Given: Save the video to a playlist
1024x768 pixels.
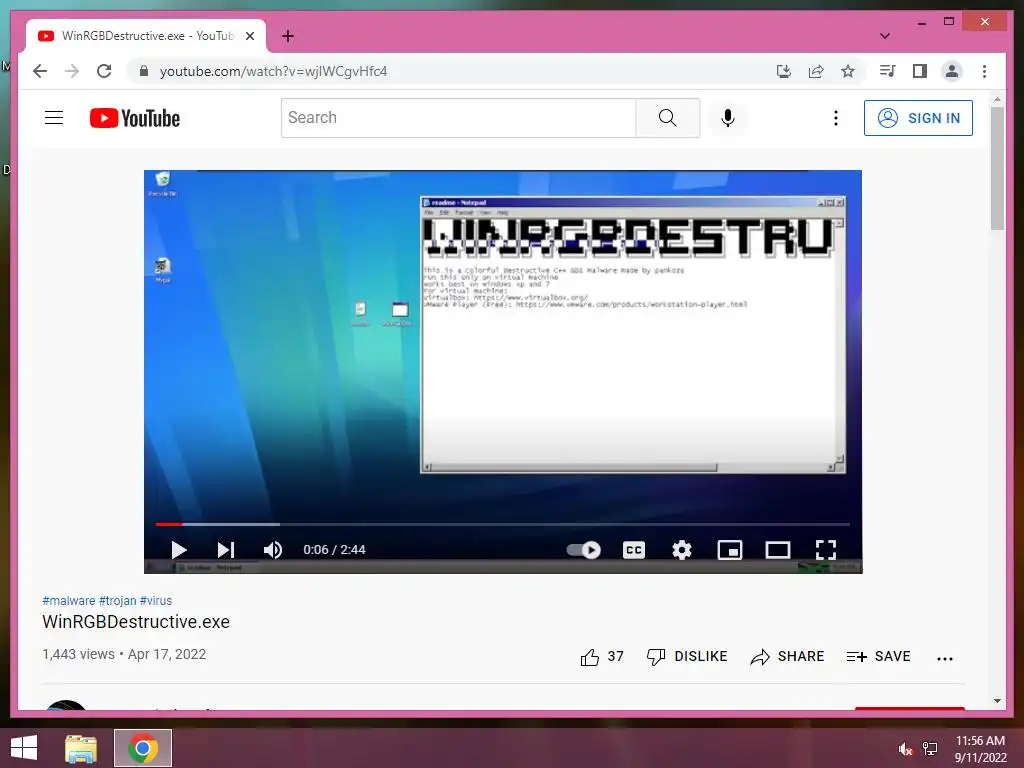Looking at the screenshot, I should pos(878,656).
